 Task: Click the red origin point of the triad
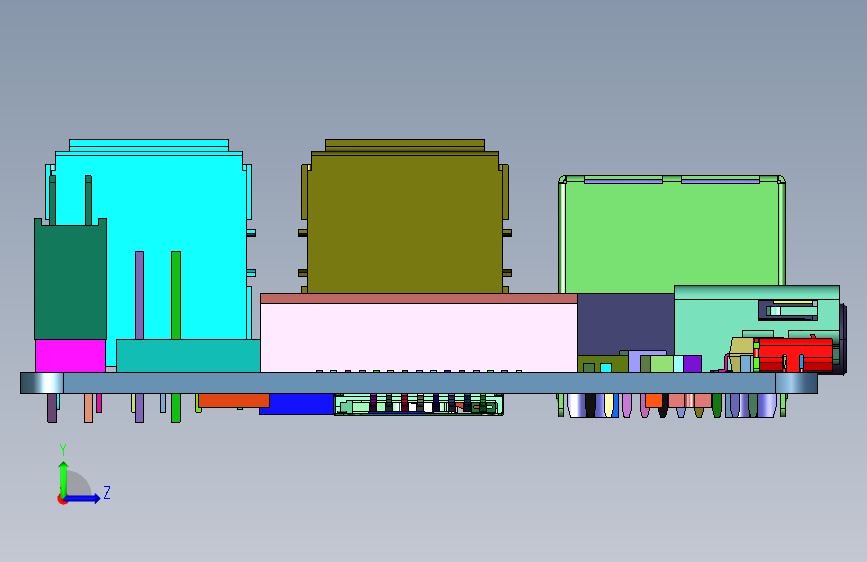tap(62, 499)
